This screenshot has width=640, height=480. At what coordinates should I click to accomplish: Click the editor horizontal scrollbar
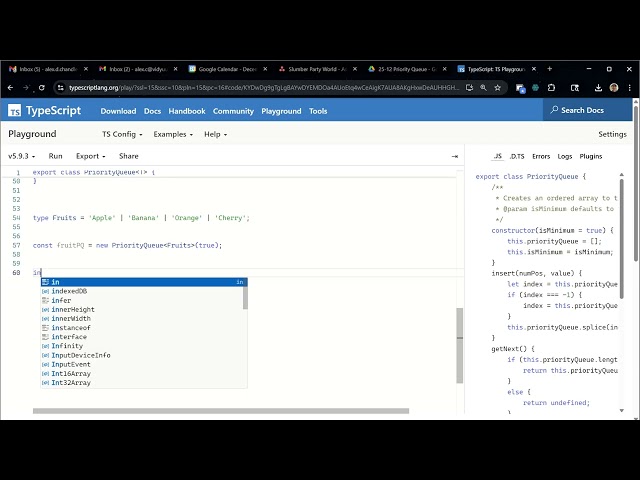coord(221,411)
